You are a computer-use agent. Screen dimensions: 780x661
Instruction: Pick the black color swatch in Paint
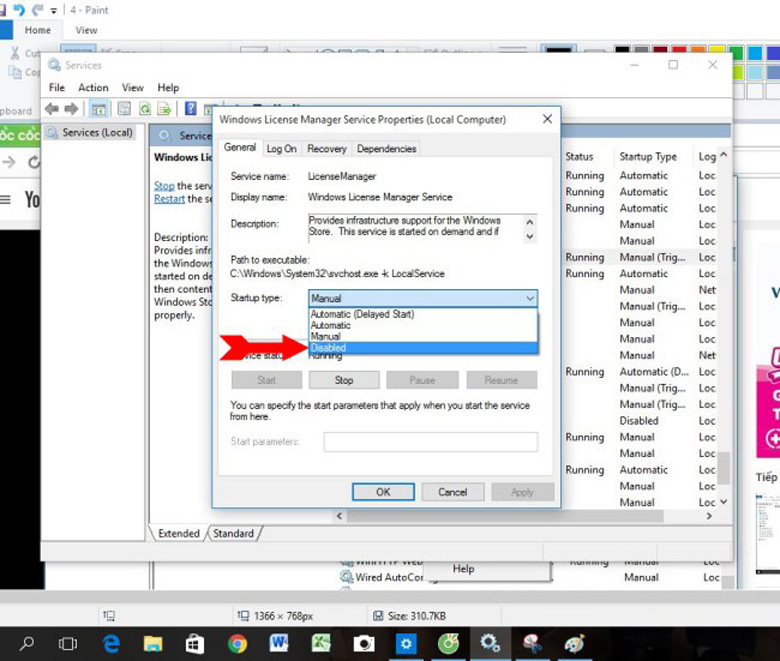point(622,51)
